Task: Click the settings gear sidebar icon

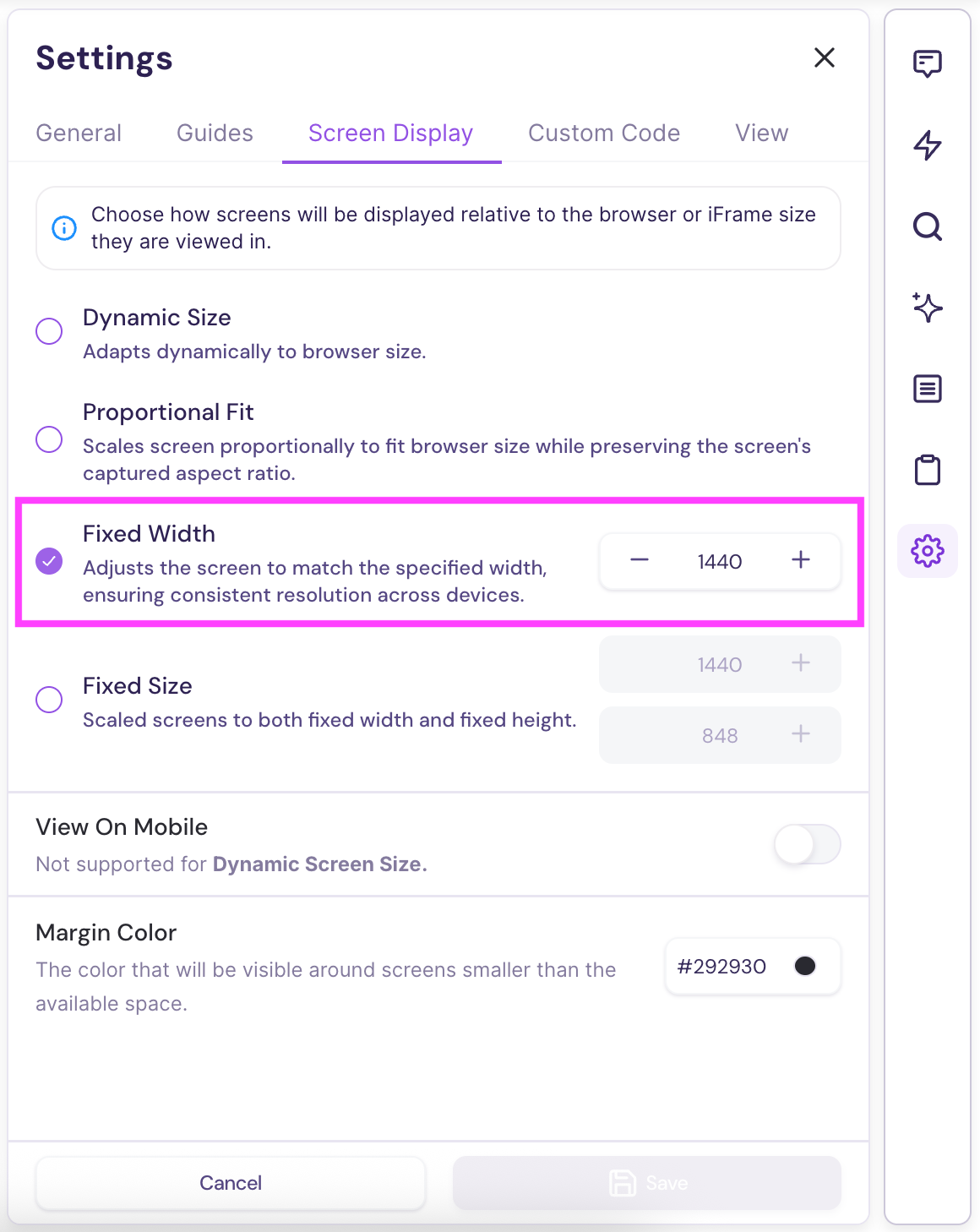Action: (927, 551)
